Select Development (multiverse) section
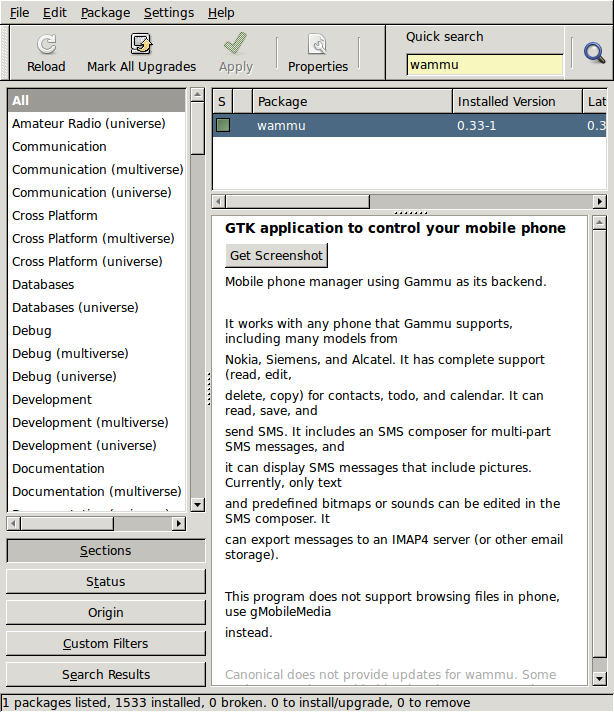 coord(97,423)
